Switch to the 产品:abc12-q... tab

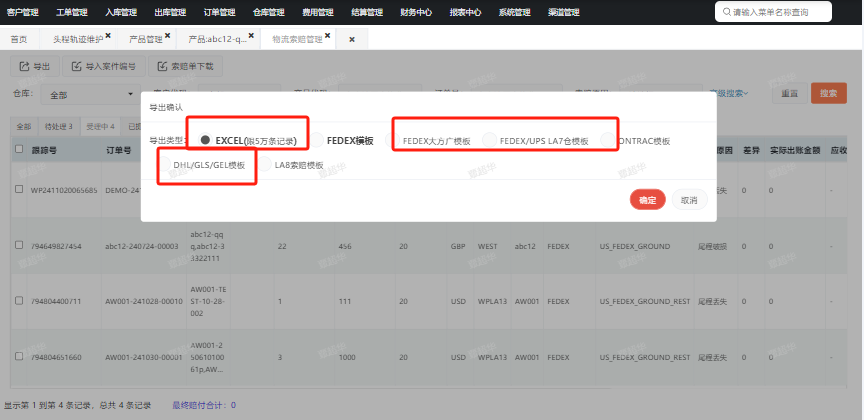click(218, 39)
